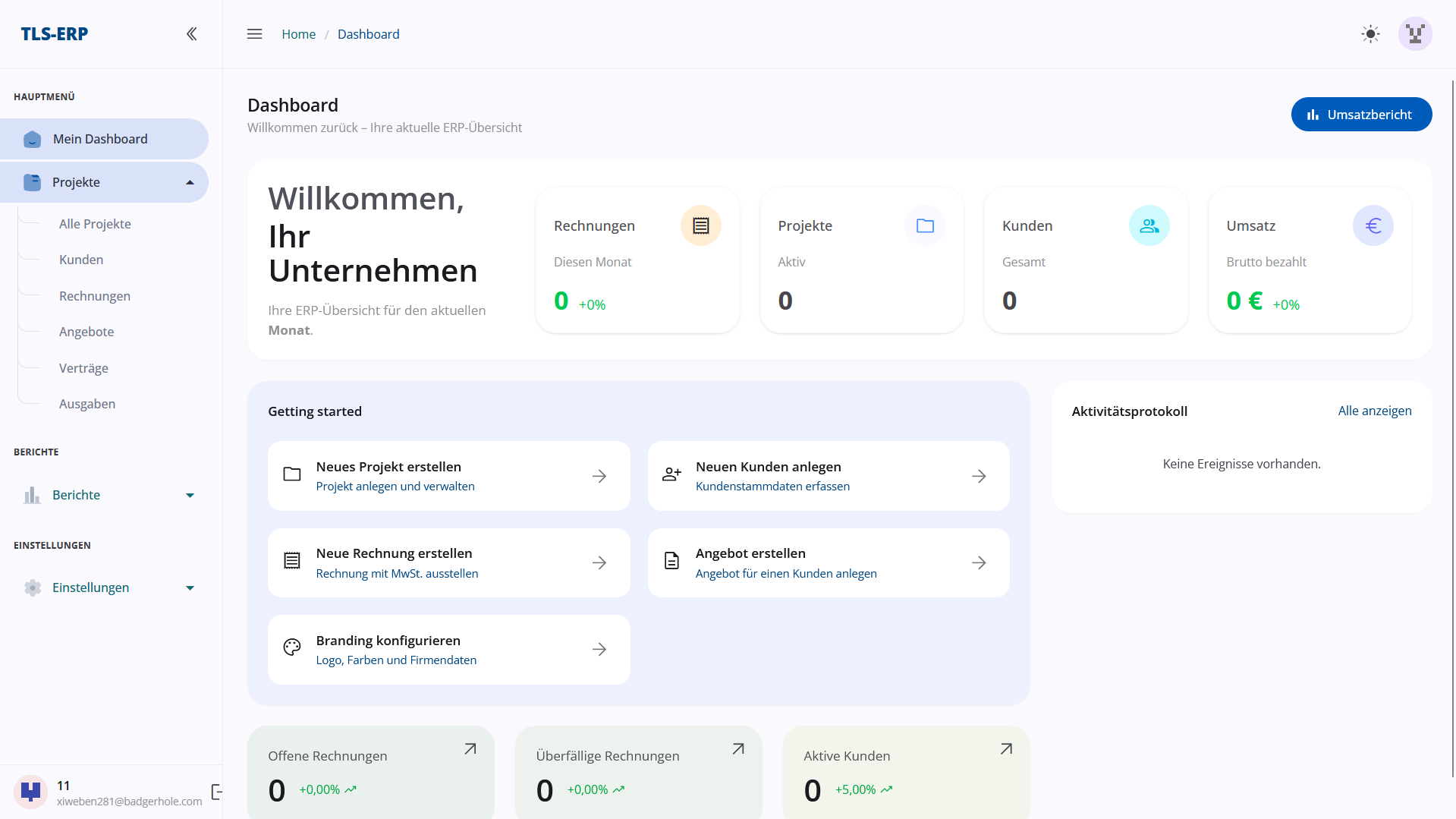Click the Projekte card folder icon
The width and height of the screenshot is (1456, 819).
coord(925,225)
